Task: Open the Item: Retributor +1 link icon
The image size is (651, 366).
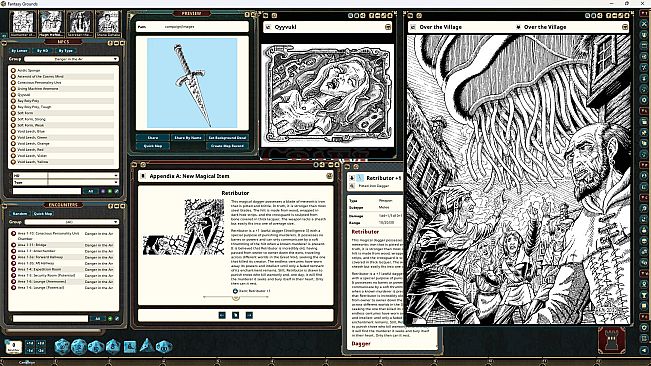Action: click(235, 291)
